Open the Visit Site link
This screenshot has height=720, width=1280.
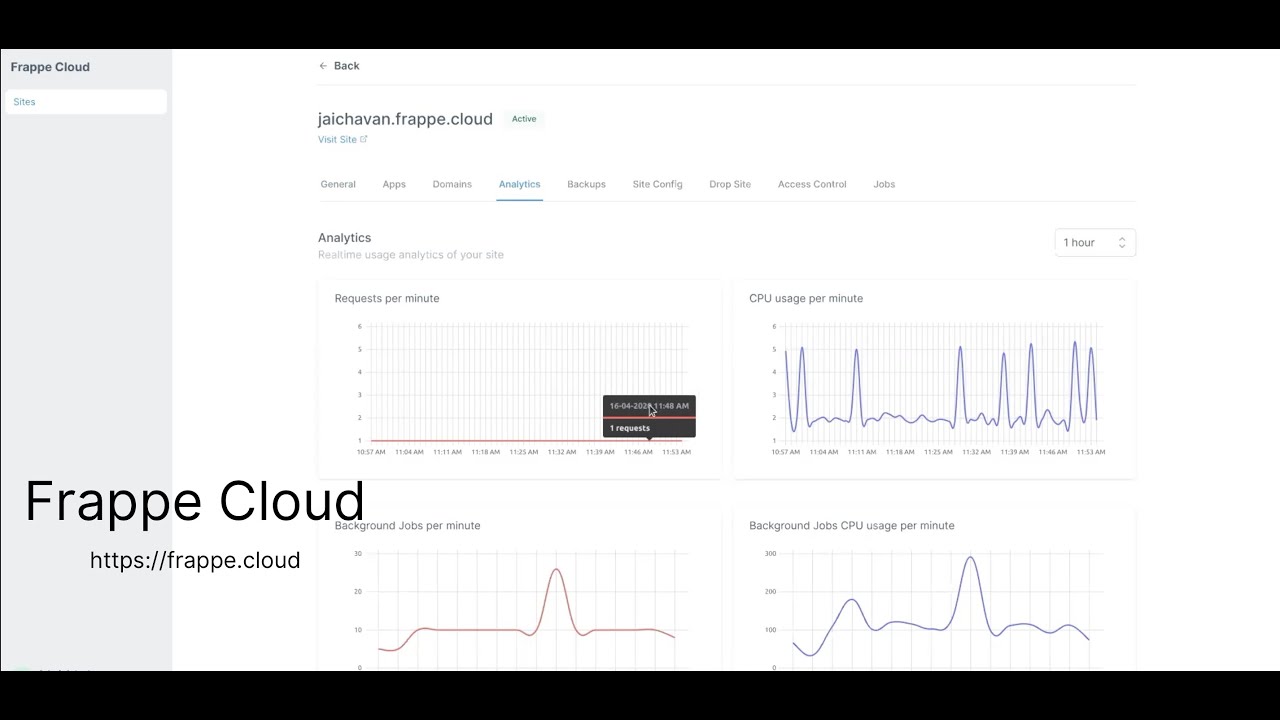click(x=337, y=140)
